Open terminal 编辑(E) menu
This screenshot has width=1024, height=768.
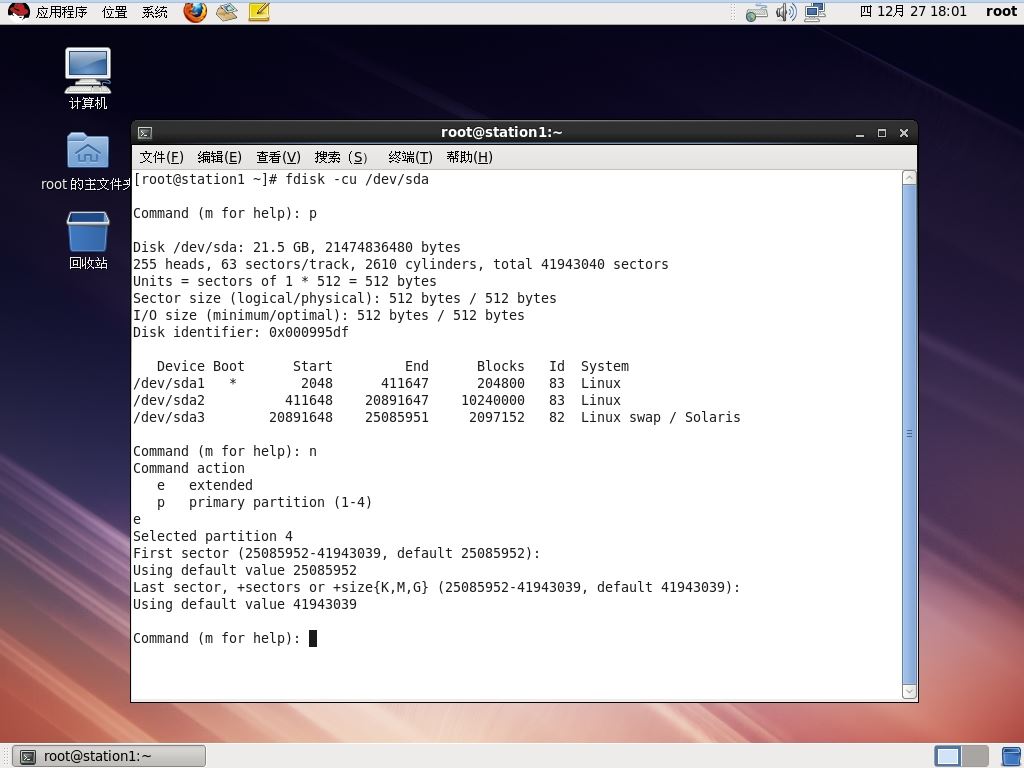point(219,157)
